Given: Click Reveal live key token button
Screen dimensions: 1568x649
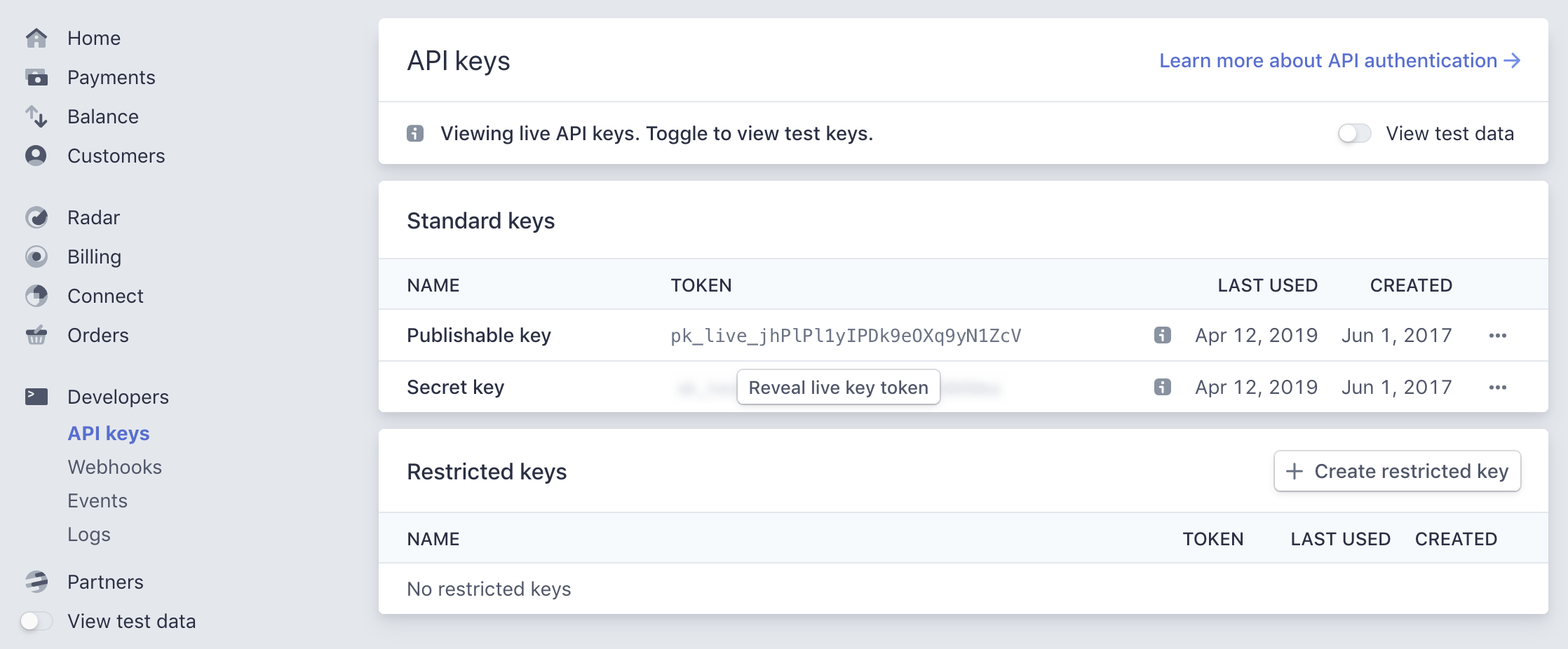Looking at the screenshot, I should tap(838, 388).
